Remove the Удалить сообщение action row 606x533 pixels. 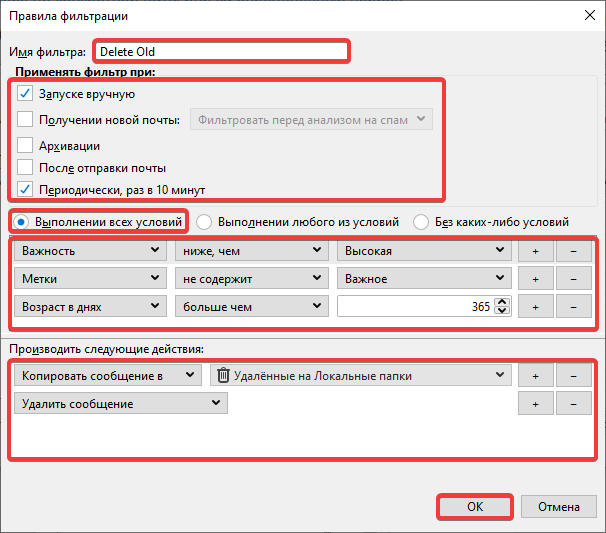tap(572, 403)
